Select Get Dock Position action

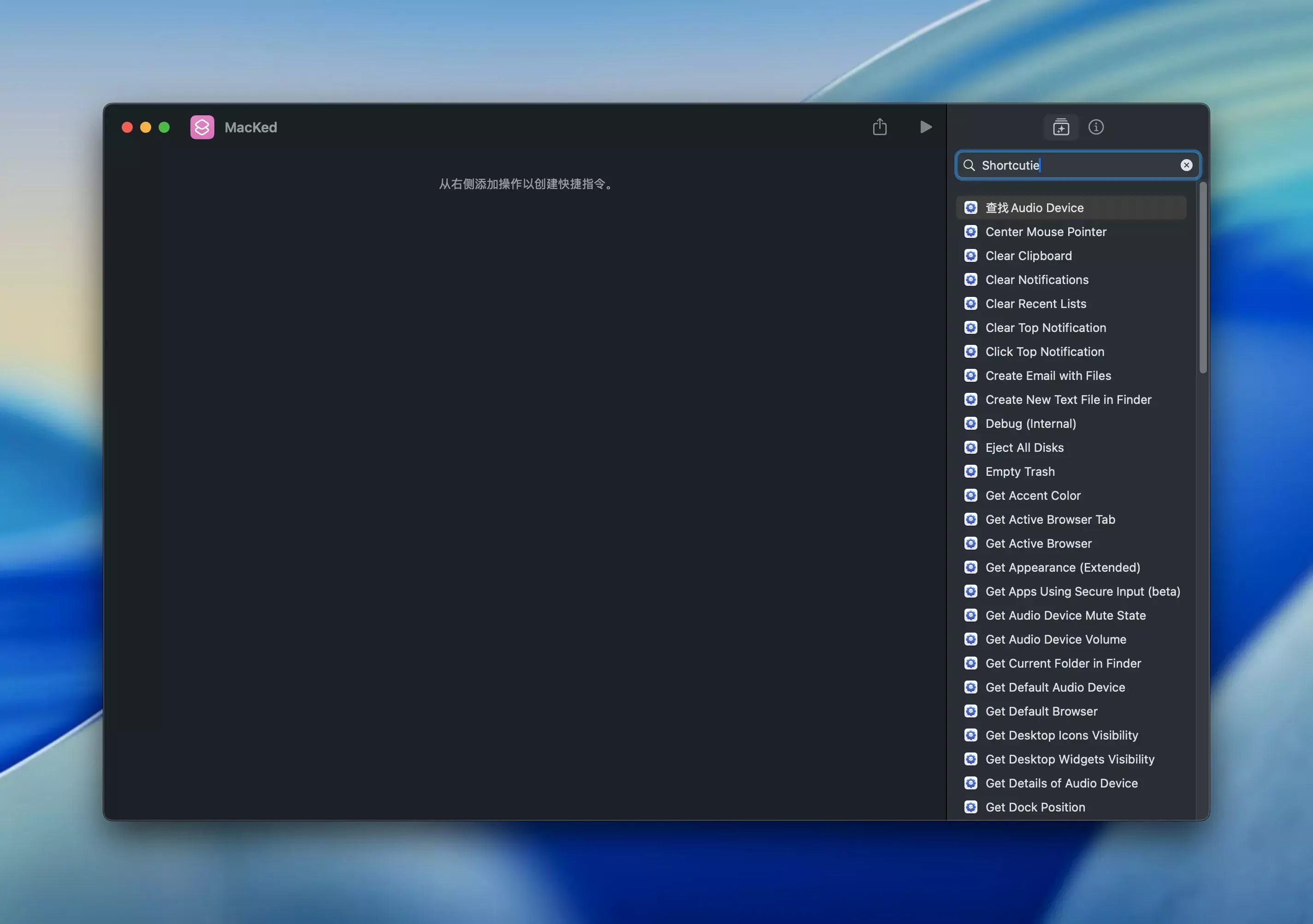[1035, 807]
